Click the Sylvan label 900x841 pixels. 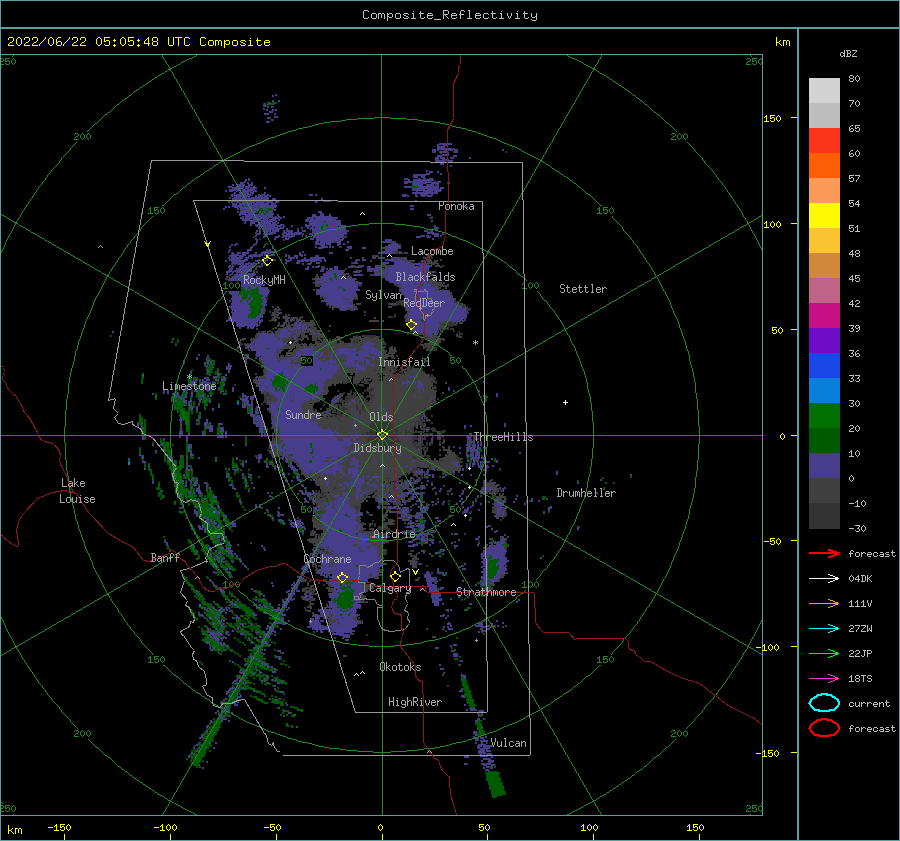point(383,295)
